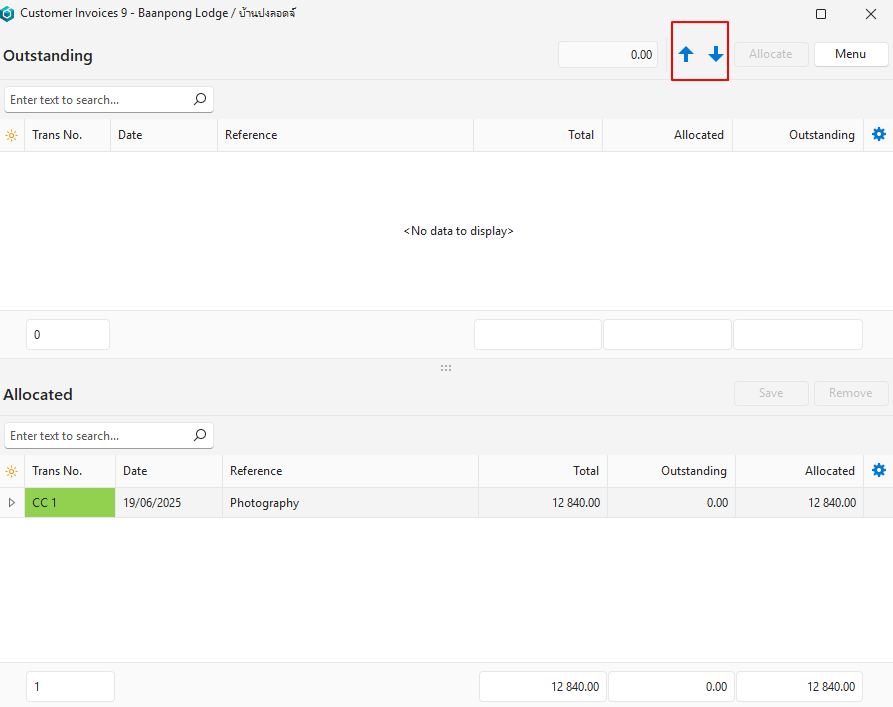Click the Remove button
The height and width of the screenshot is (707, 893).
pyautogui.click(x=850, y=393)
